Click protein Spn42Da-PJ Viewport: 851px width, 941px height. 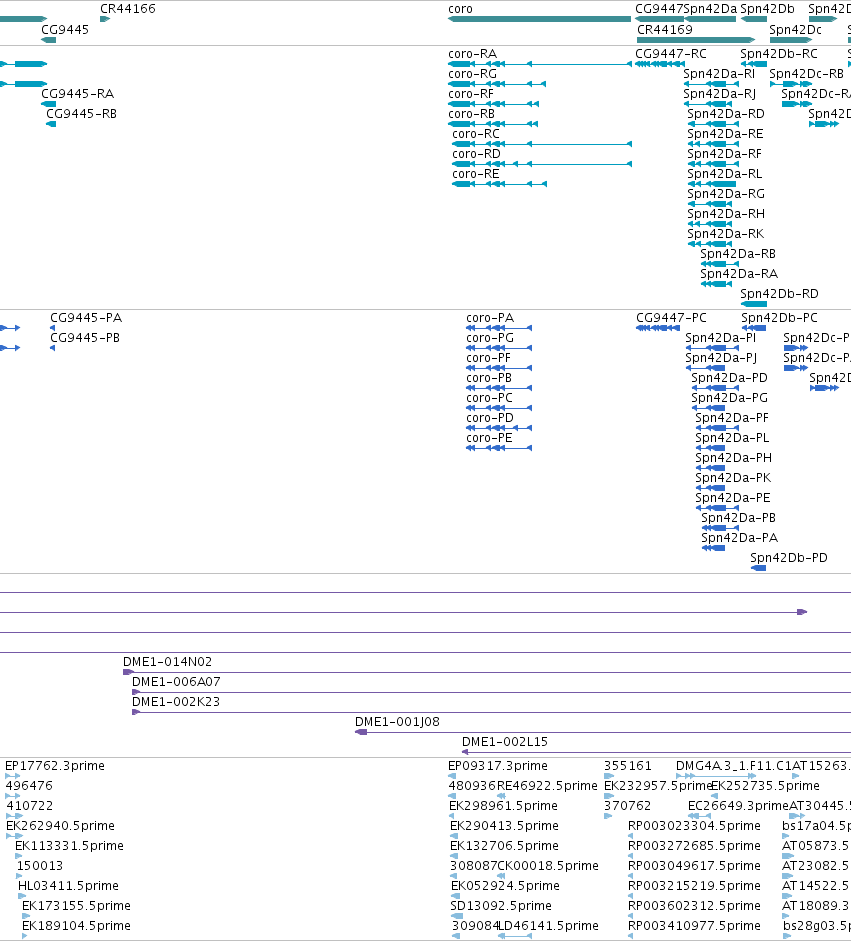[x=721, y=358]
